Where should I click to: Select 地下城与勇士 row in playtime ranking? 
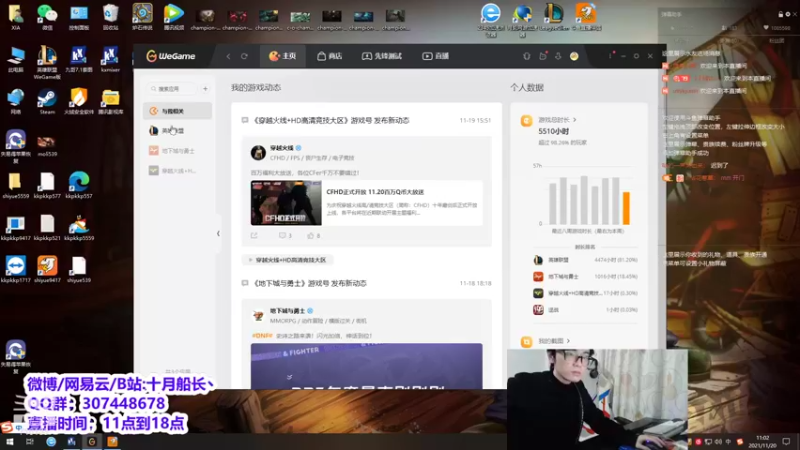coord(585,277)
